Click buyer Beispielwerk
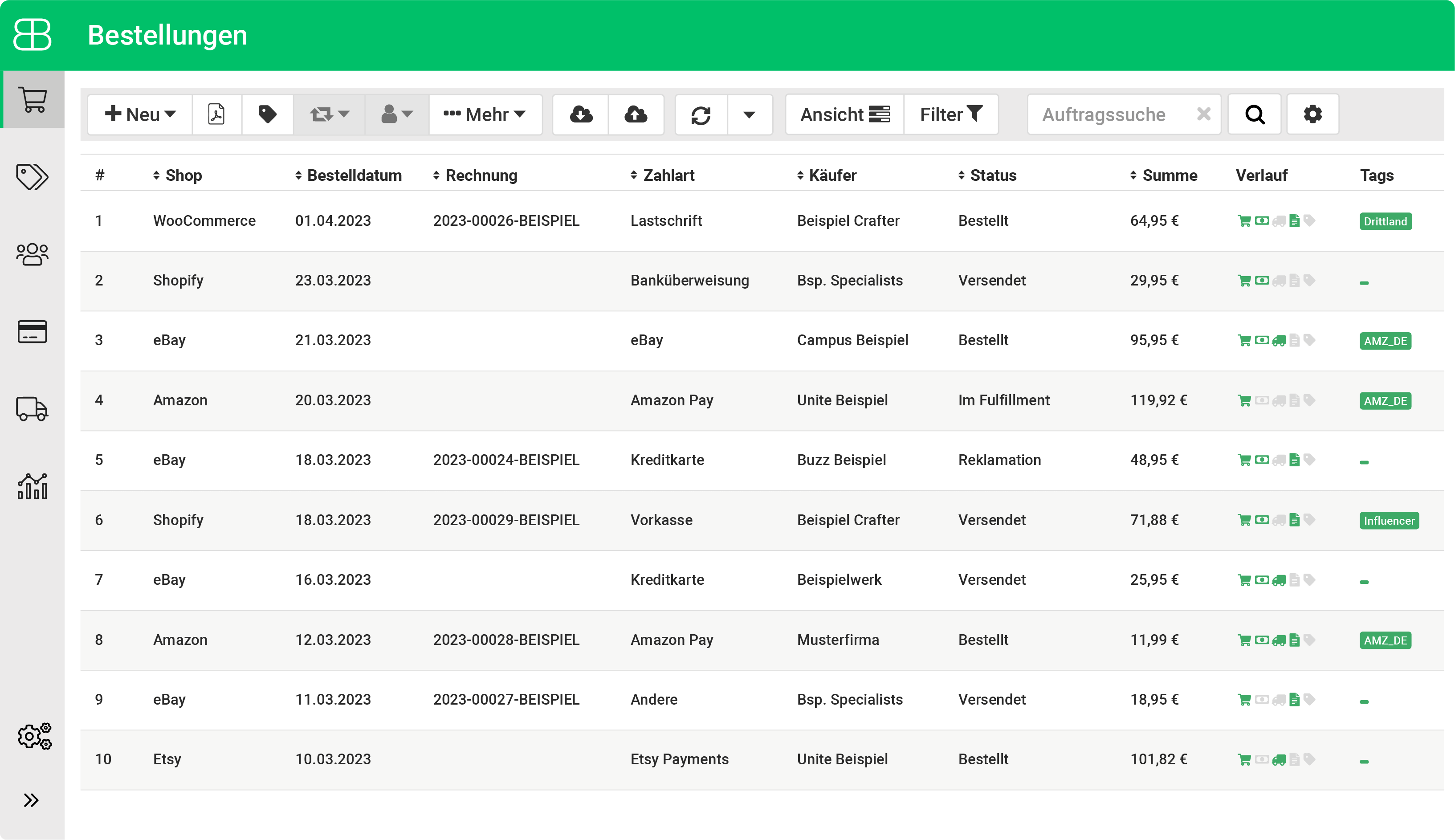This screenshot has height=840, width=1455. [x=839, y=580]
